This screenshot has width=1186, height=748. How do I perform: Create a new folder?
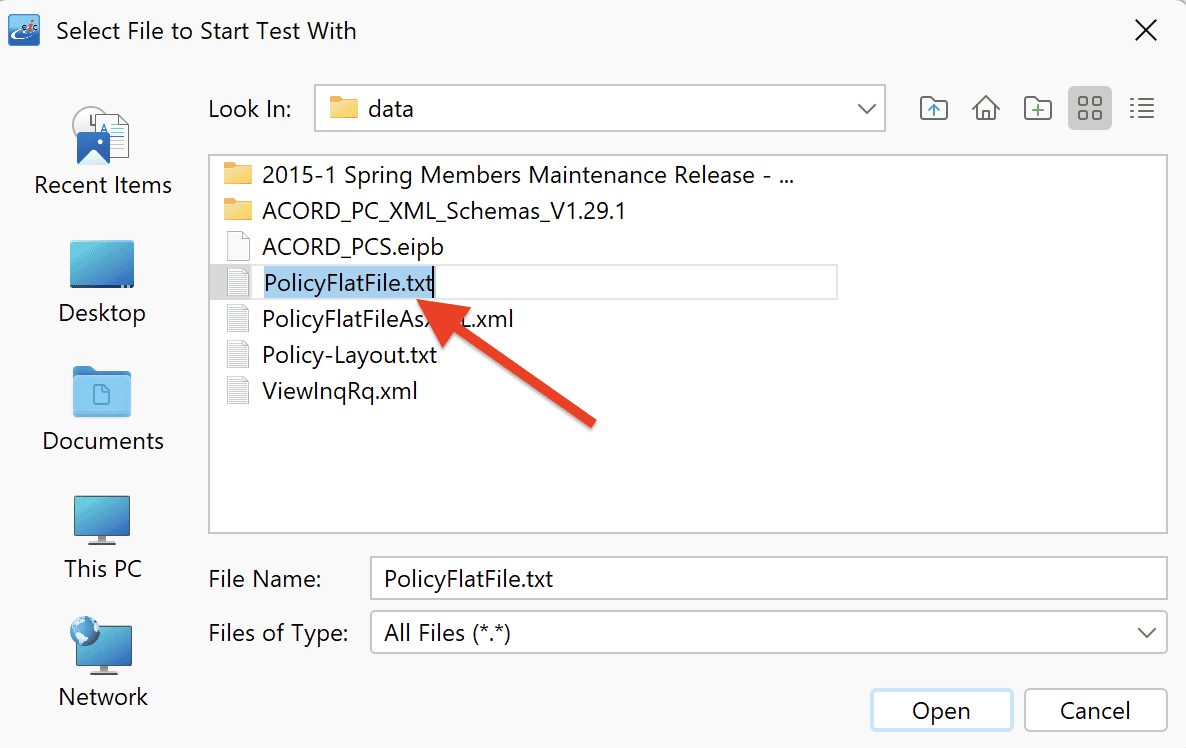[1037, 108]
